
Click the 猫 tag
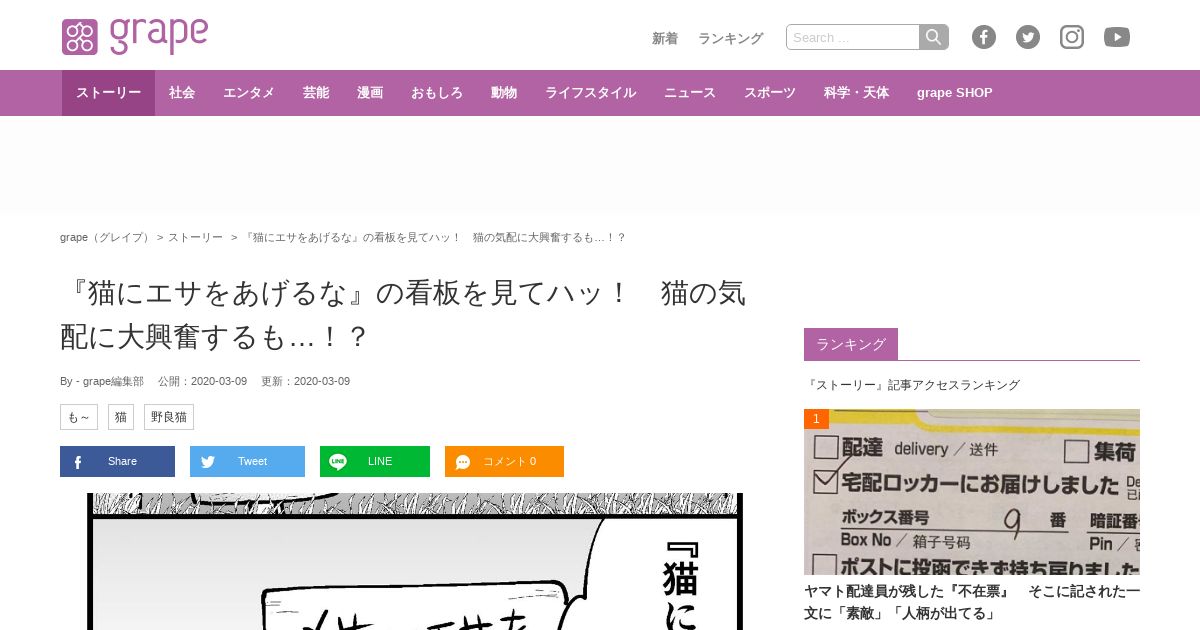coord(121,417)
